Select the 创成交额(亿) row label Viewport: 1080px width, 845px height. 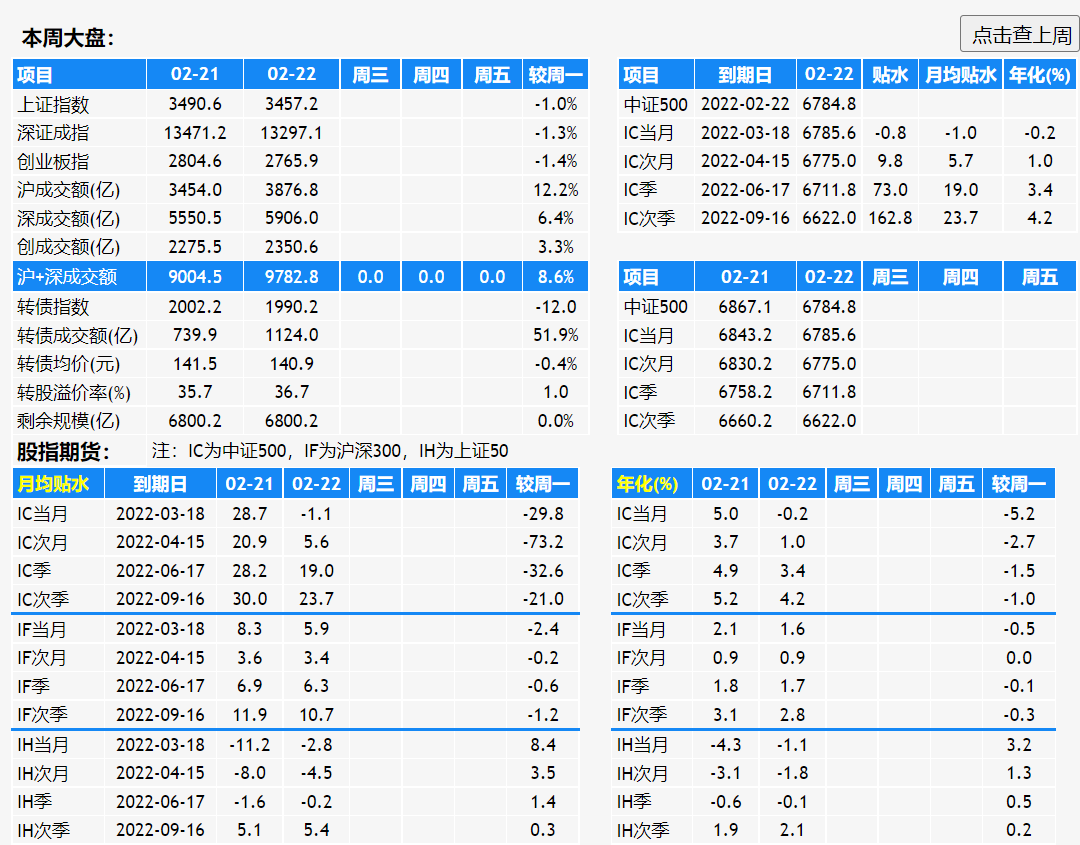[68, 247]
